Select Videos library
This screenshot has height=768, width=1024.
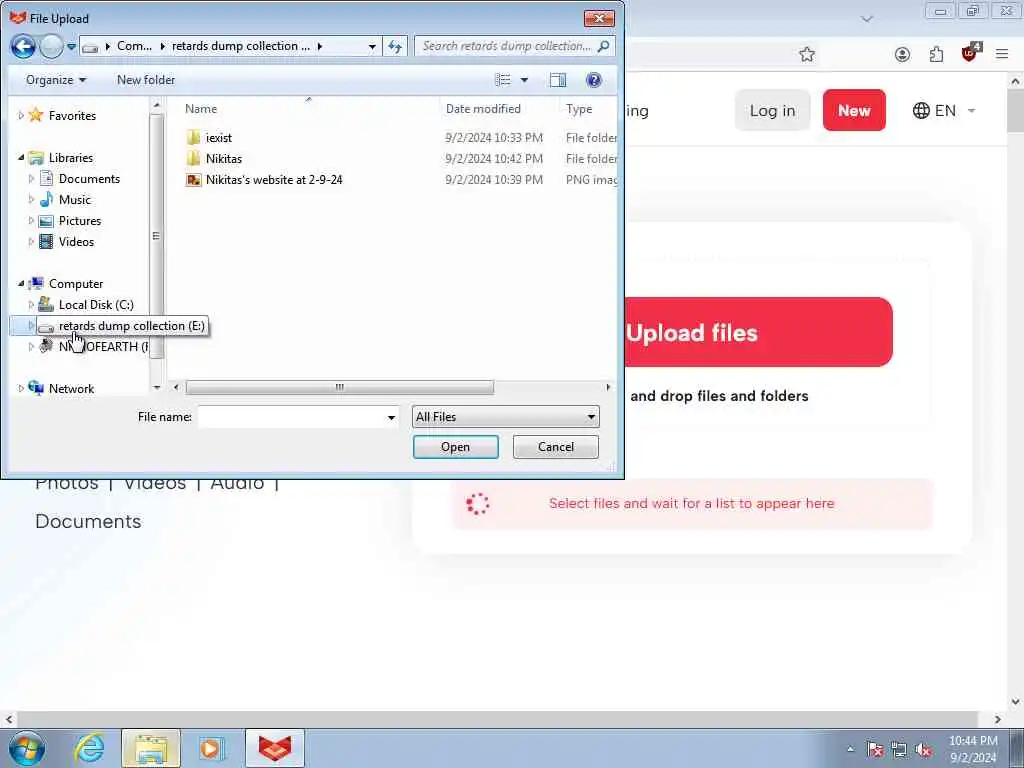[x=76, y=242]
